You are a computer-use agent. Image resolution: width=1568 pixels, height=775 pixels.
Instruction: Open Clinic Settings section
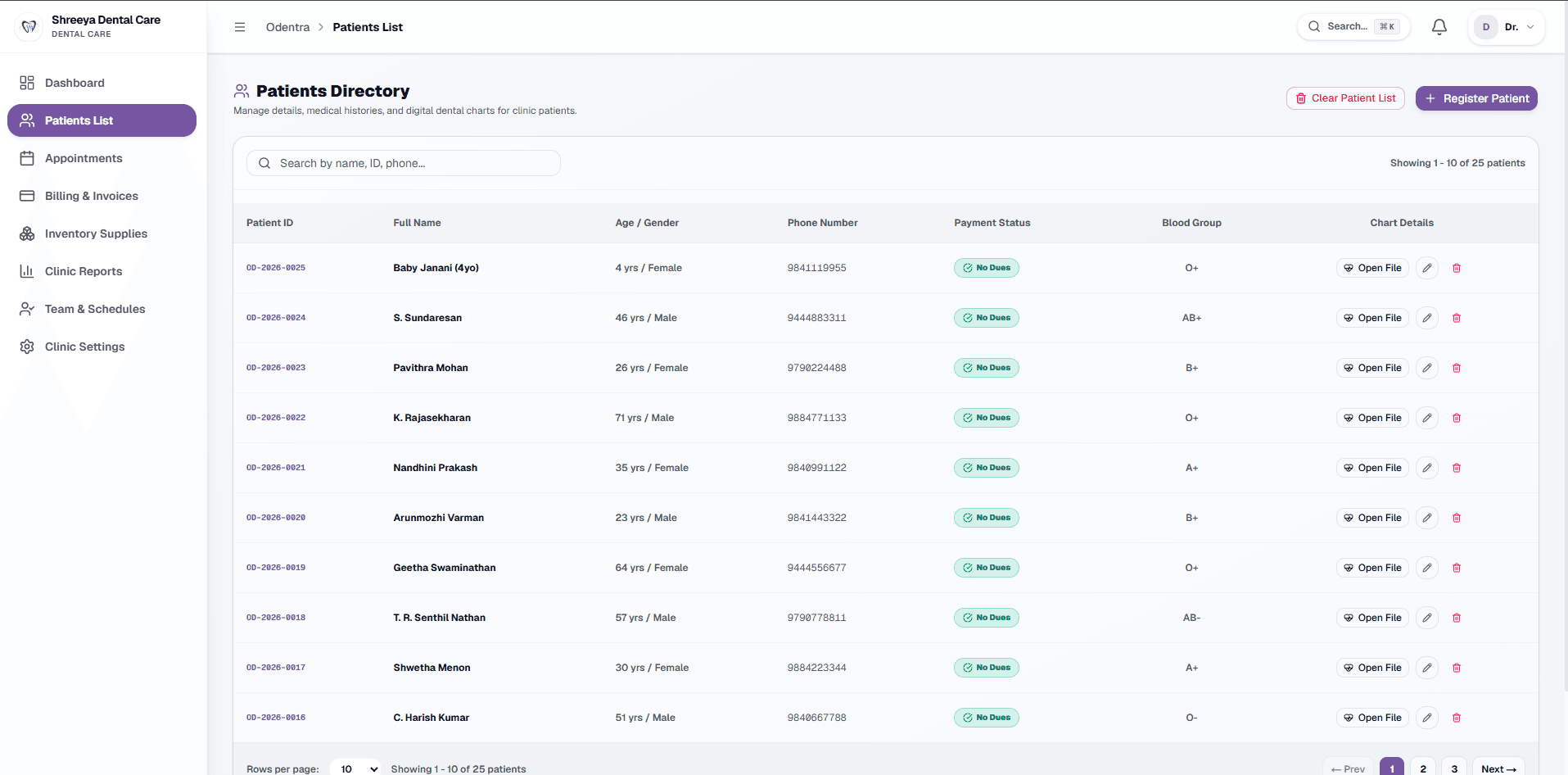point(102,347)
